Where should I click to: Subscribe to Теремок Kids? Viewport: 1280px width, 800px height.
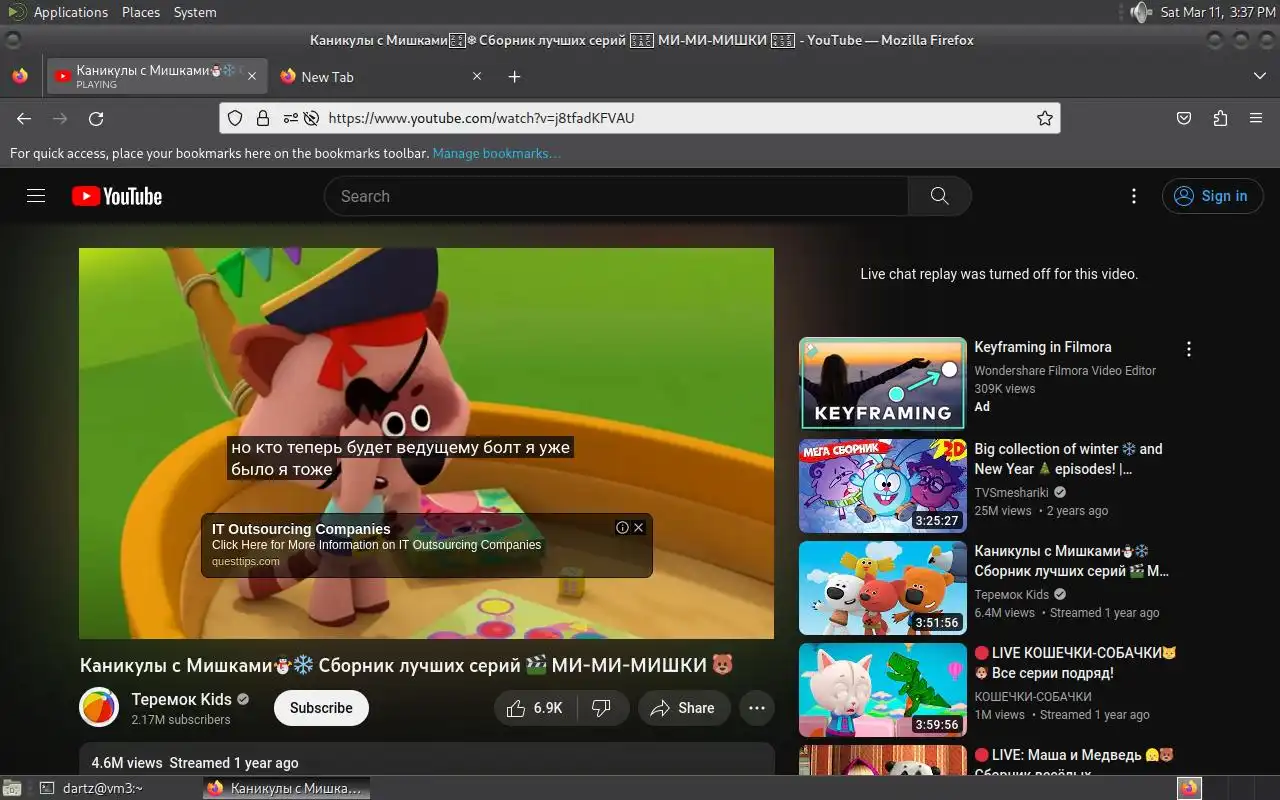(321, 708)
